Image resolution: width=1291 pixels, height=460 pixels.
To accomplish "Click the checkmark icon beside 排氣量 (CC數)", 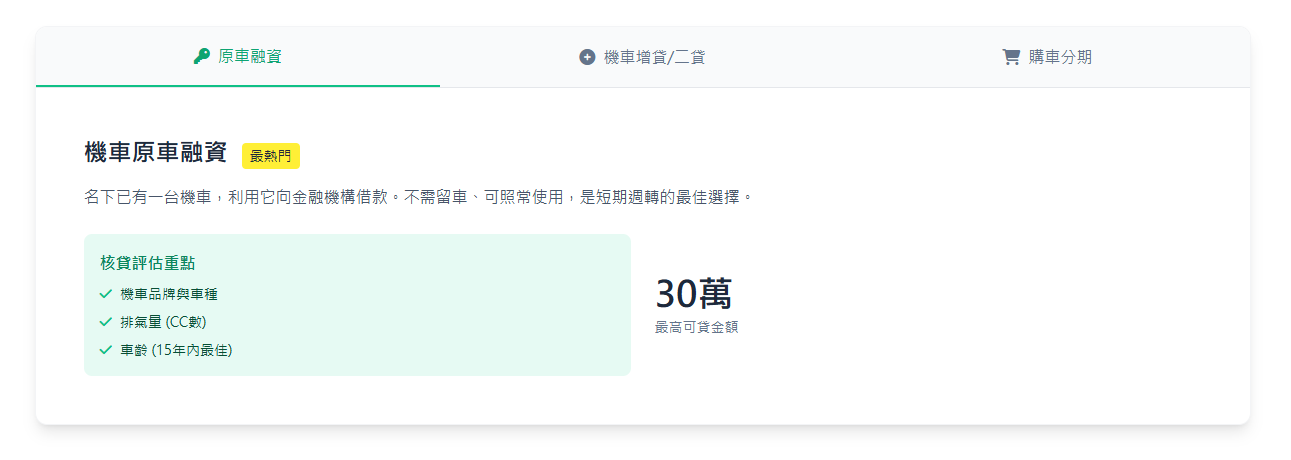I will (105, 322).
